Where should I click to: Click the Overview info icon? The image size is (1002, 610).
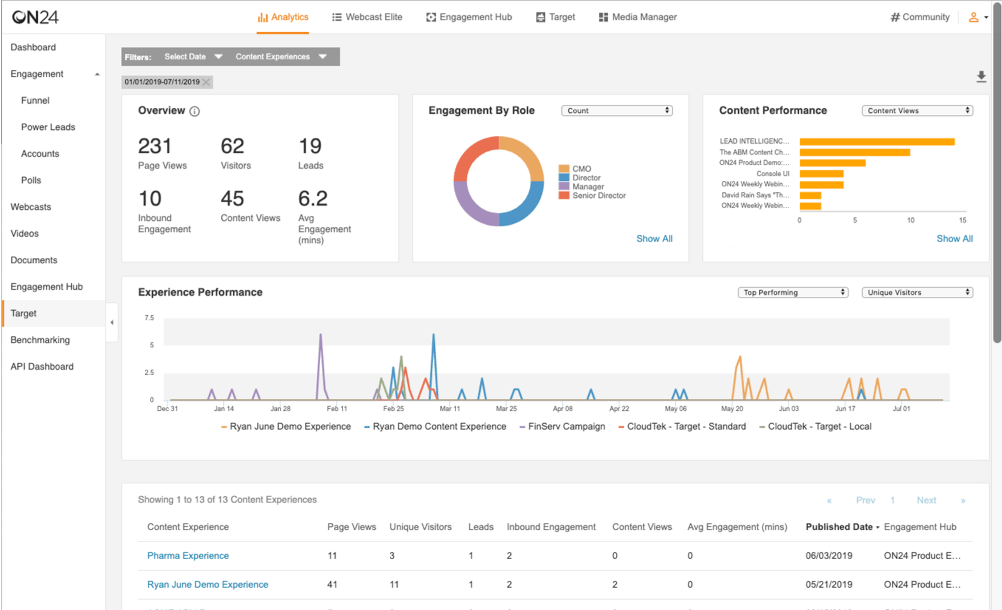point(195,111)
